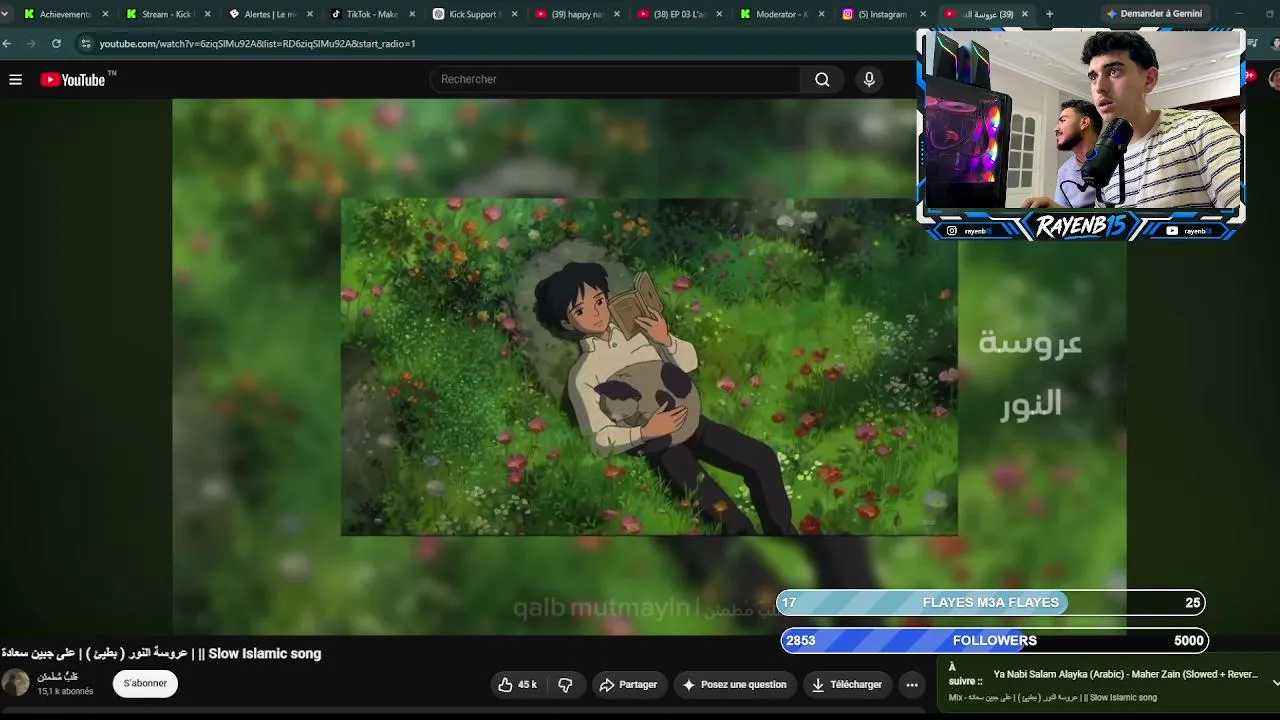Close the Stream - Kick tab

click(208, 14)
